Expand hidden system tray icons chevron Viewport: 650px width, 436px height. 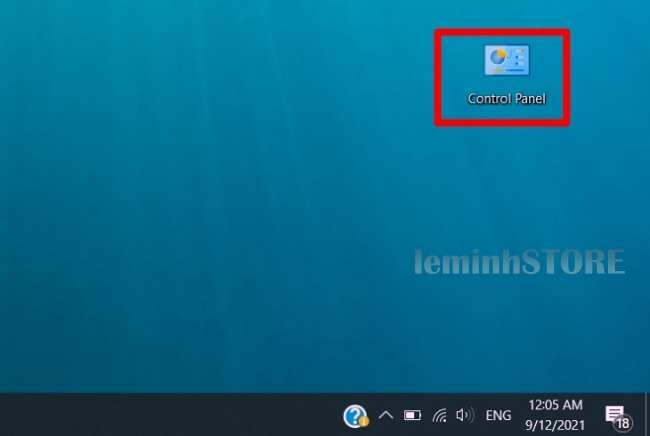point(386,414)
